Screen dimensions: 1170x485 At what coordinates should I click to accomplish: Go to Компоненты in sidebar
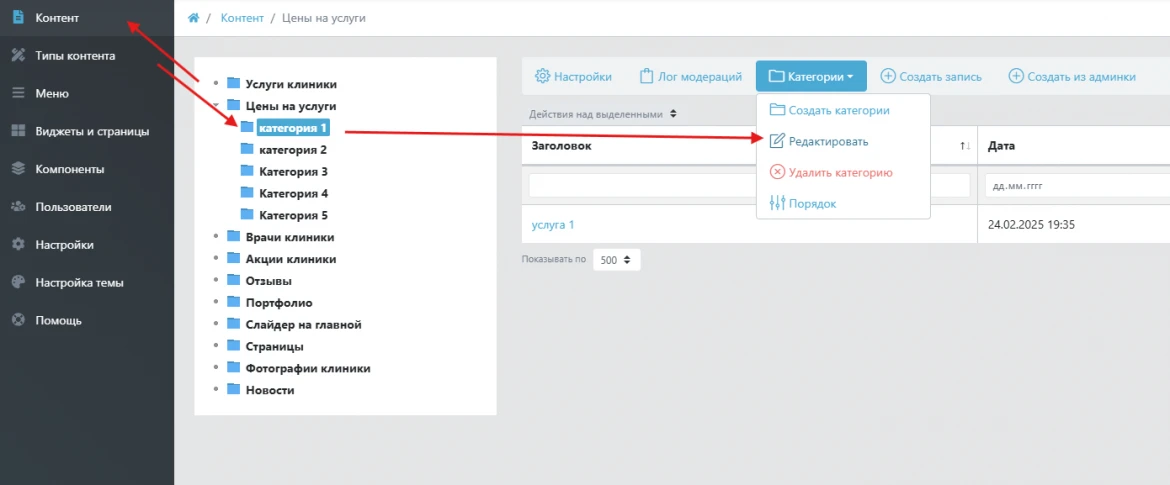[x=69, y=169]
